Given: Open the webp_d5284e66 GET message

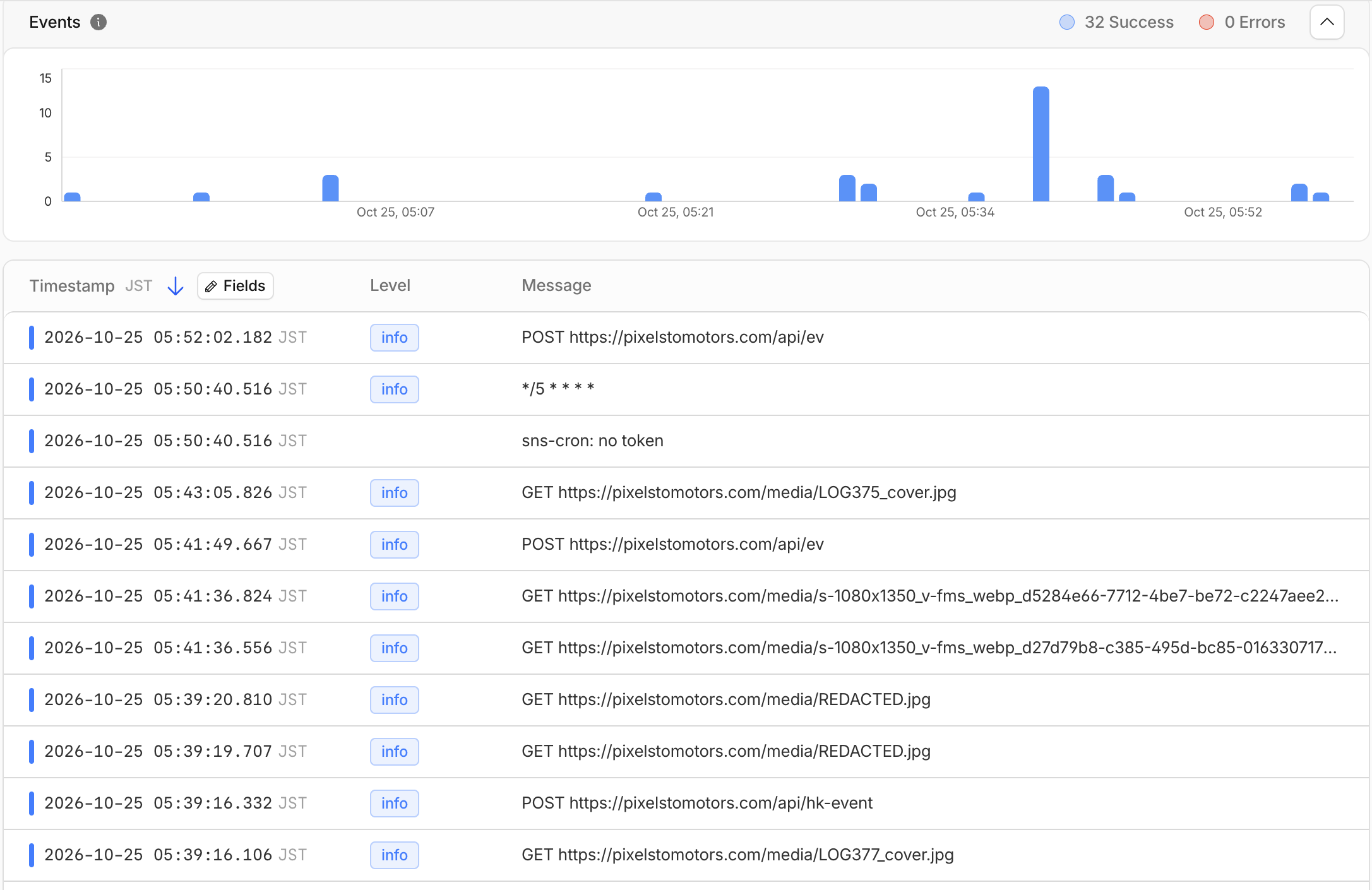Looking at the screenshot, I should coord(929,596).
